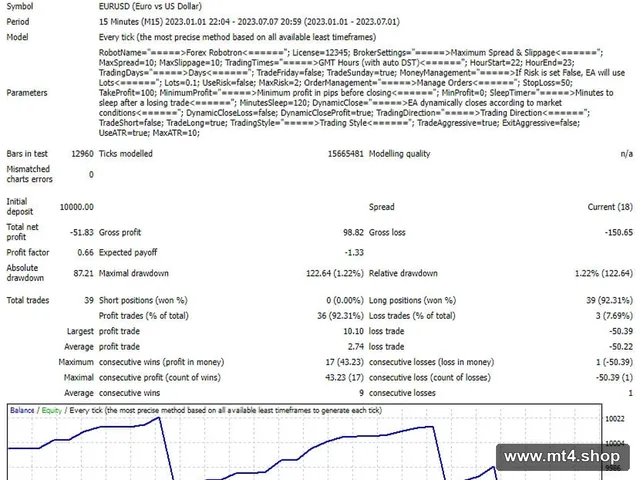Click the maximal consecutive profit value '43.23 (17)'
640x480 pixels.
click(x=344, y=378)
